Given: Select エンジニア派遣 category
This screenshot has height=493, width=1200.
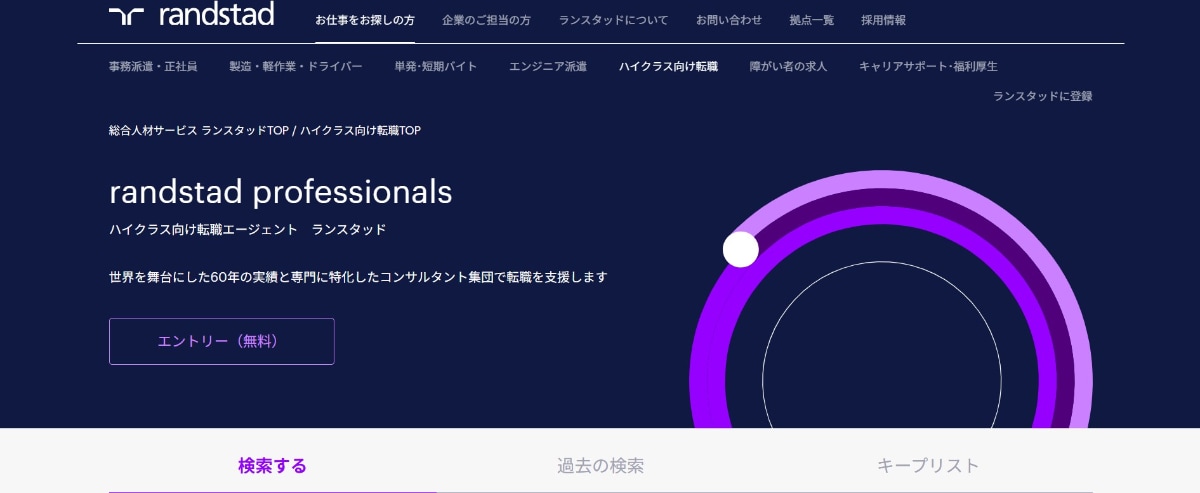Looking at the screenshot, I should point(548,67).
